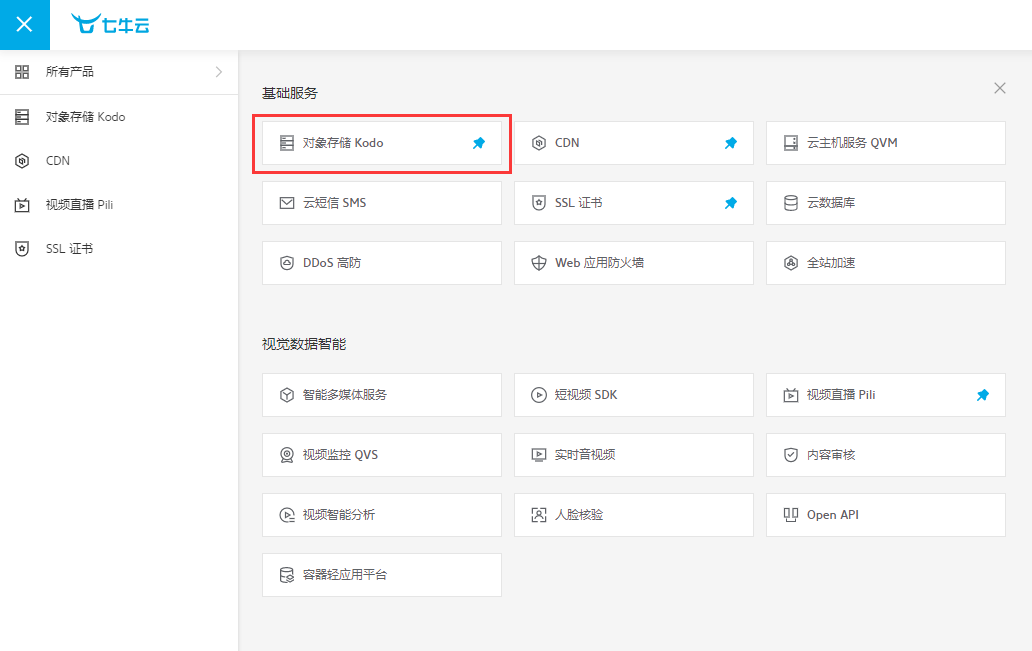The height and width of the screenshot is (651, 1032).
Task: Select 人脸核验 text
Action: (x=579, y=515)
